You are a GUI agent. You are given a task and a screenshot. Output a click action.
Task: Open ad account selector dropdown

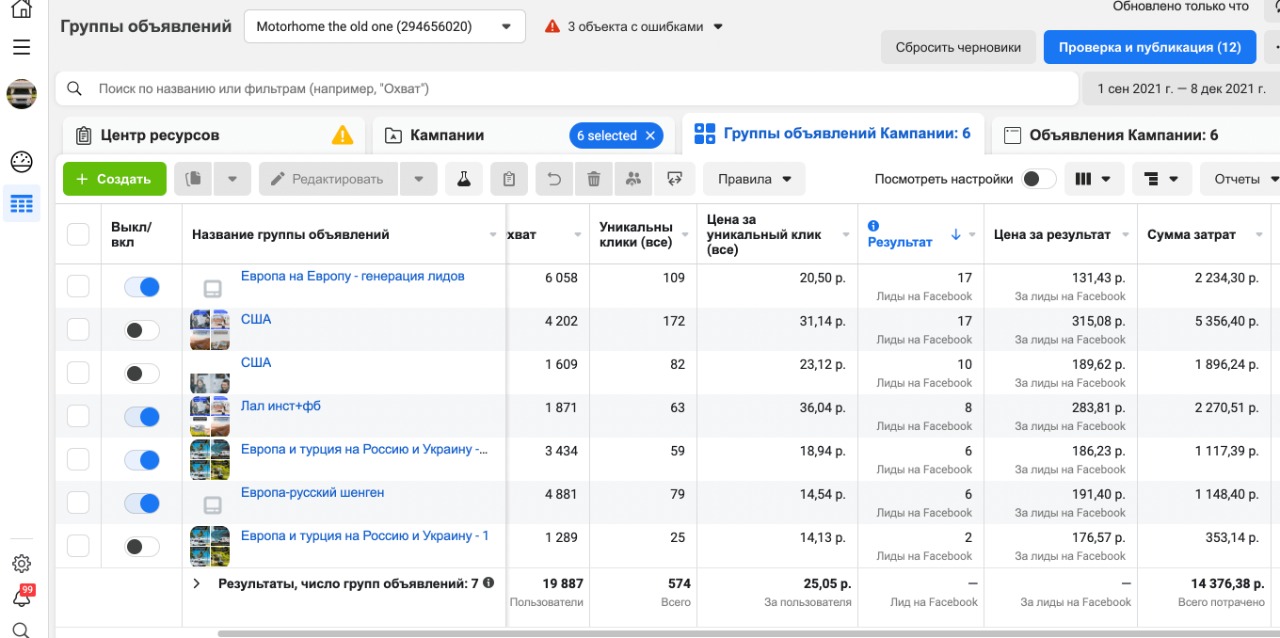pyautogui.click(x=385, y=27)
